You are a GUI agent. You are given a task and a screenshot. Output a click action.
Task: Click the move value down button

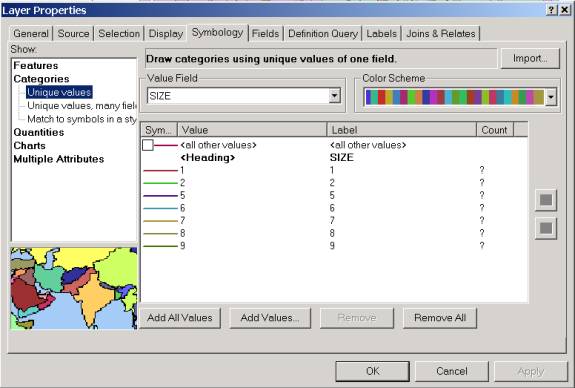[x=546, y=228]
